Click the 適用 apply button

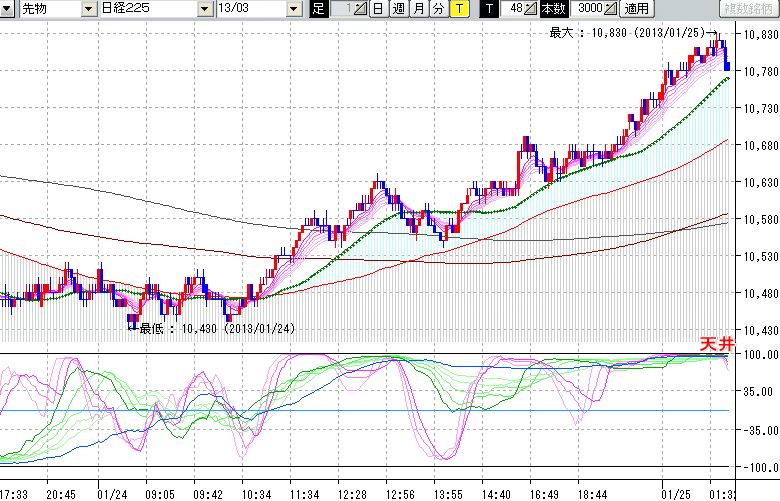(636, 9)
